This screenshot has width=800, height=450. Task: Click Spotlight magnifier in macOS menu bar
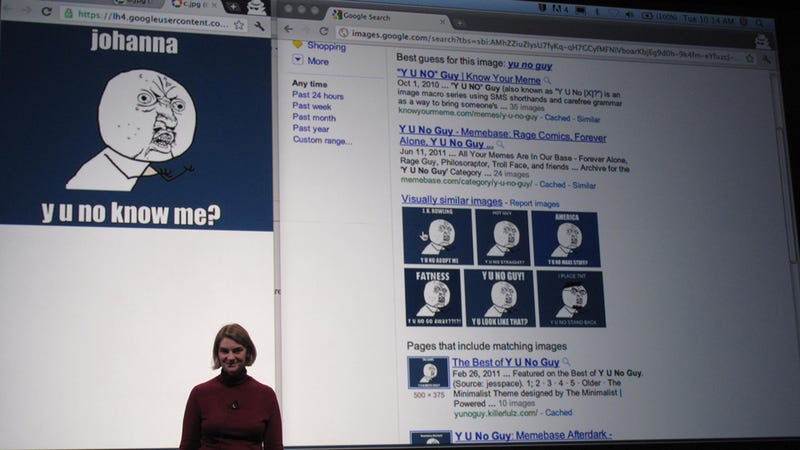pos(760,22)
